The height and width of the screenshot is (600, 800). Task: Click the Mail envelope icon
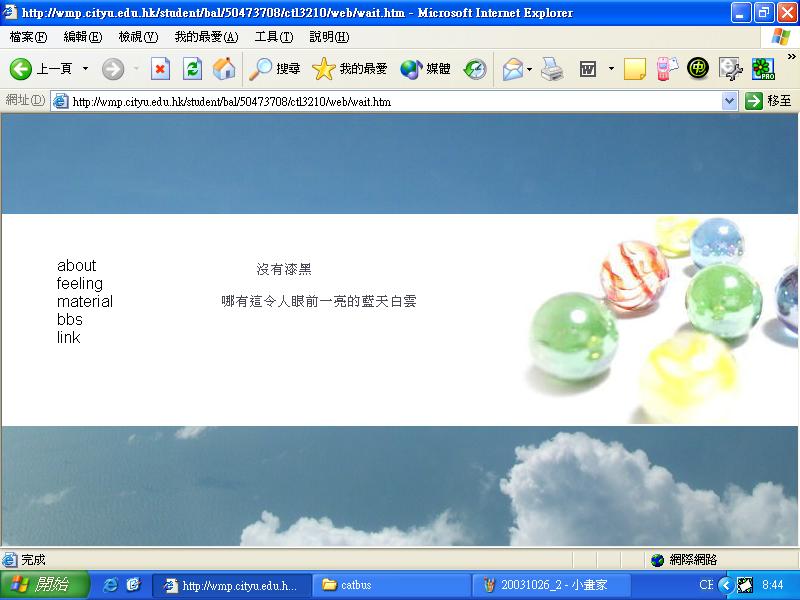tap(512, 69)
